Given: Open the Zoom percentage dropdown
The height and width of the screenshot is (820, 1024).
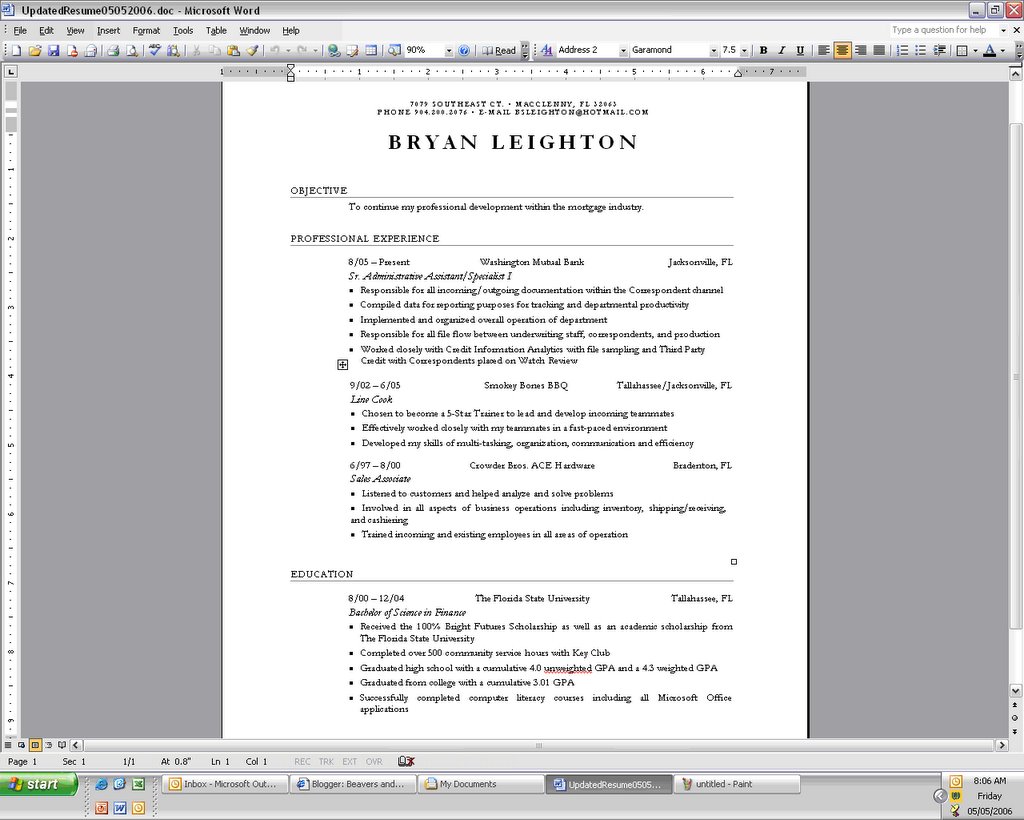Looking at the screenshot, I should coord(449,50).
